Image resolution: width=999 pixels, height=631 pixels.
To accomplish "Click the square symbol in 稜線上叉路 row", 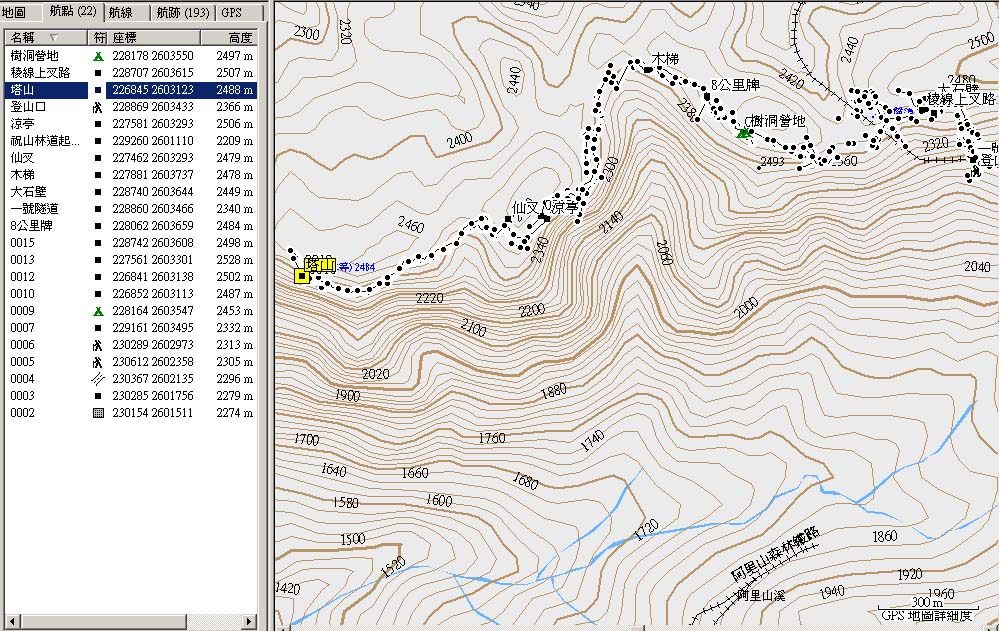I will pyautogui.click(x=98, y=73).
